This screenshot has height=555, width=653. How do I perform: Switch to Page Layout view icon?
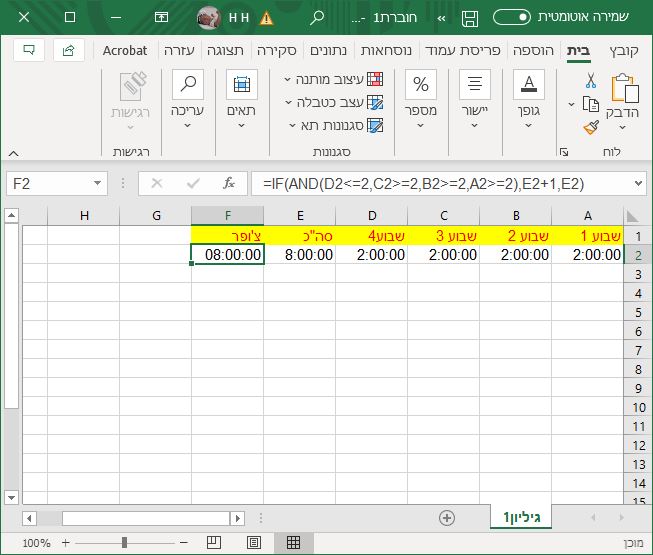point(254,543)
